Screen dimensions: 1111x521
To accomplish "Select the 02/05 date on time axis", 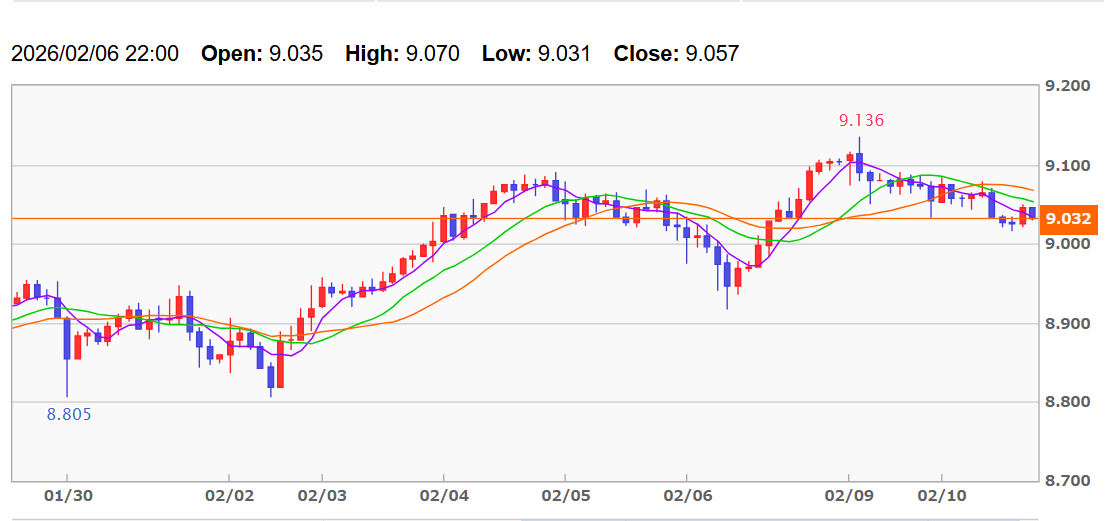I will [x=565, y=495].
